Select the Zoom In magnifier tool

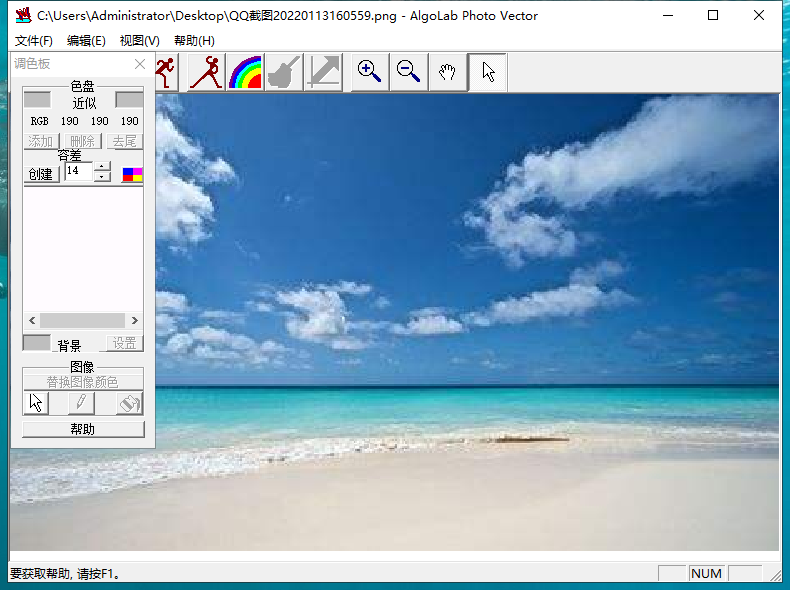(369, 72)
